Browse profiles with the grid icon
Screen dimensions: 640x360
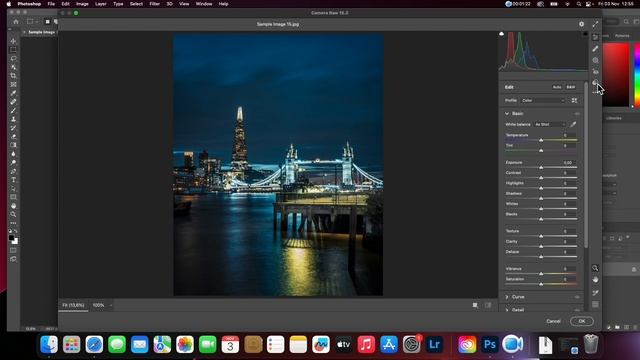pos(574,100)
